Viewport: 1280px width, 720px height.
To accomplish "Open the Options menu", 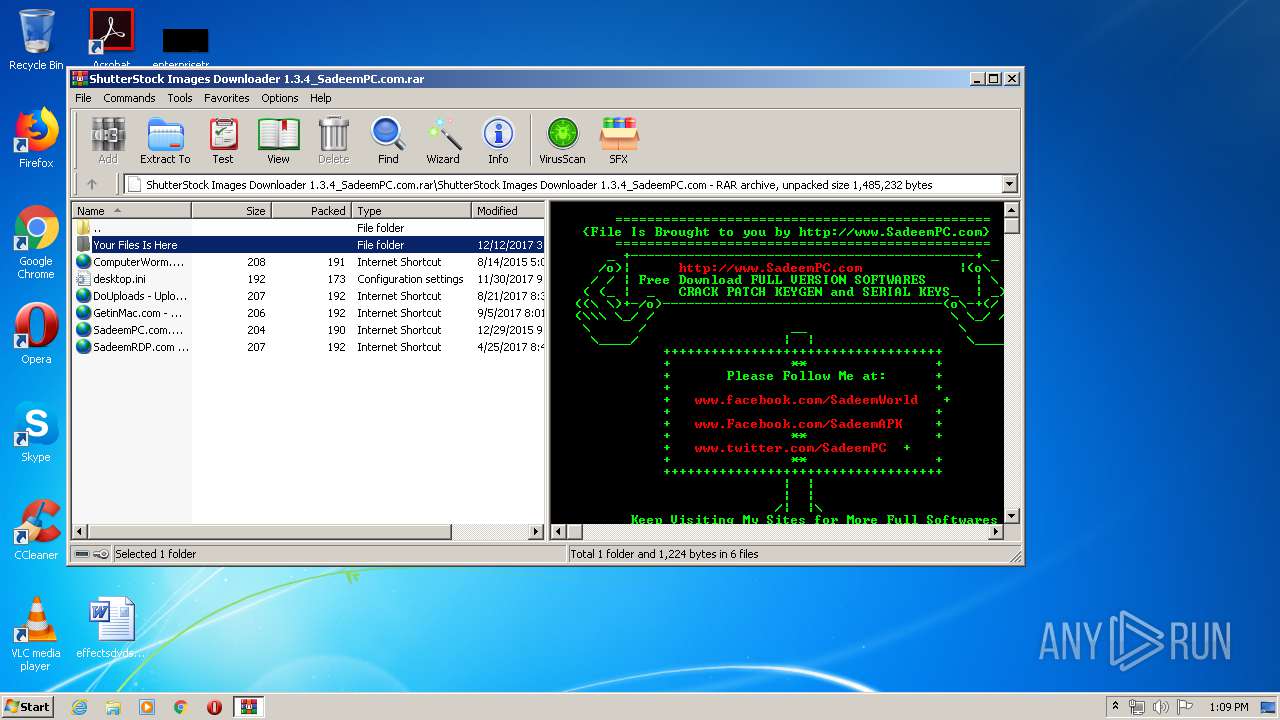I will tap(280, 98).
